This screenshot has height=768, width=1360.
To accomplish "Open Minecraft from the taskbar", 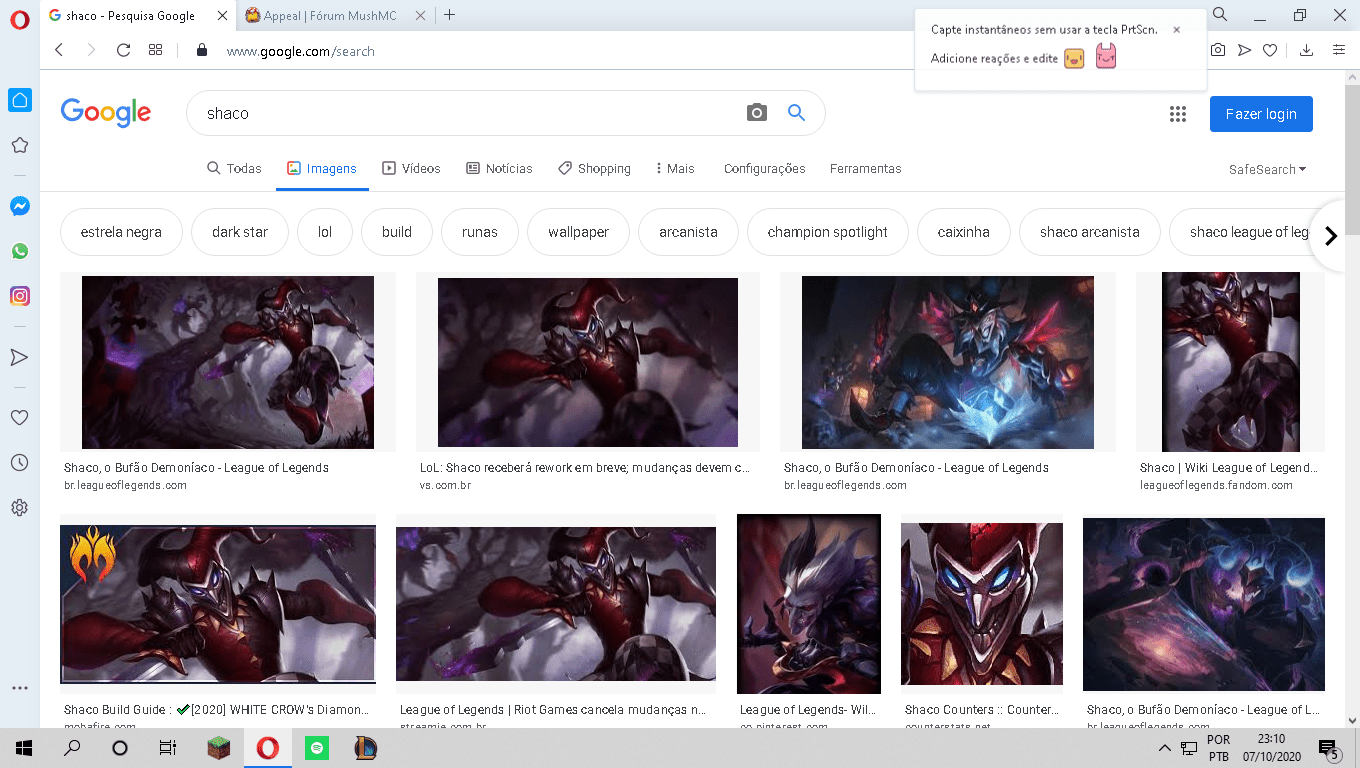I will 218,747.
